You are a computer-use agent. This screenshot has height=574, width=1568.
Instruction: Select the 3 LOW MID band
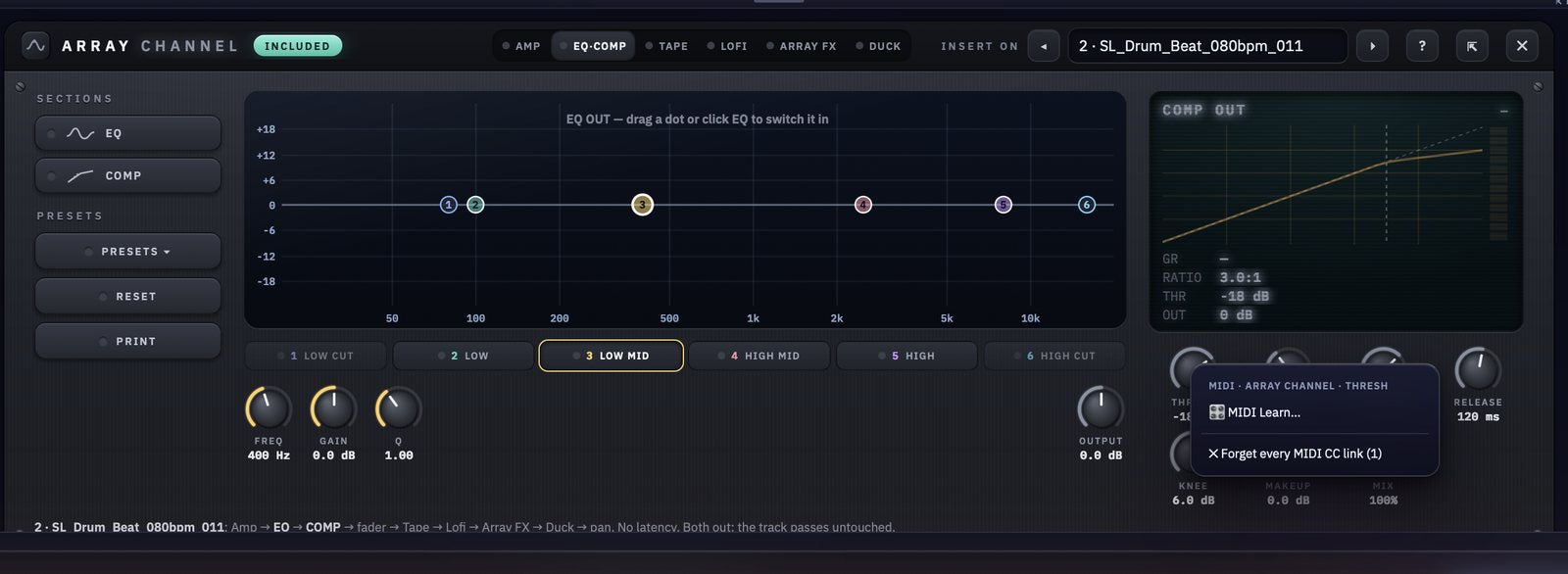611,356
